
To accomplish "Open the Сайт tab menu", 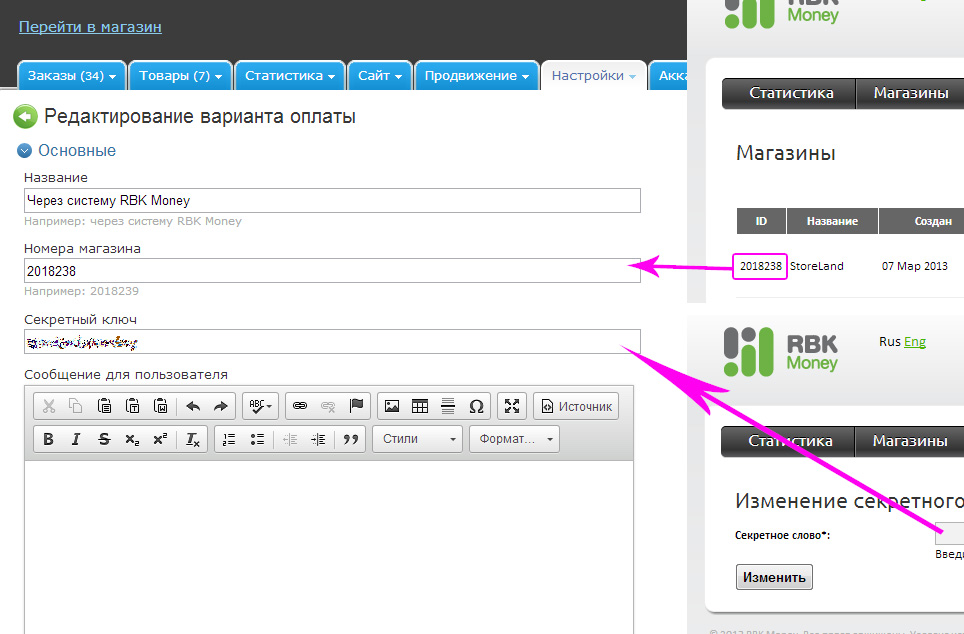I will pyautogui.click(x=380, y=76).
